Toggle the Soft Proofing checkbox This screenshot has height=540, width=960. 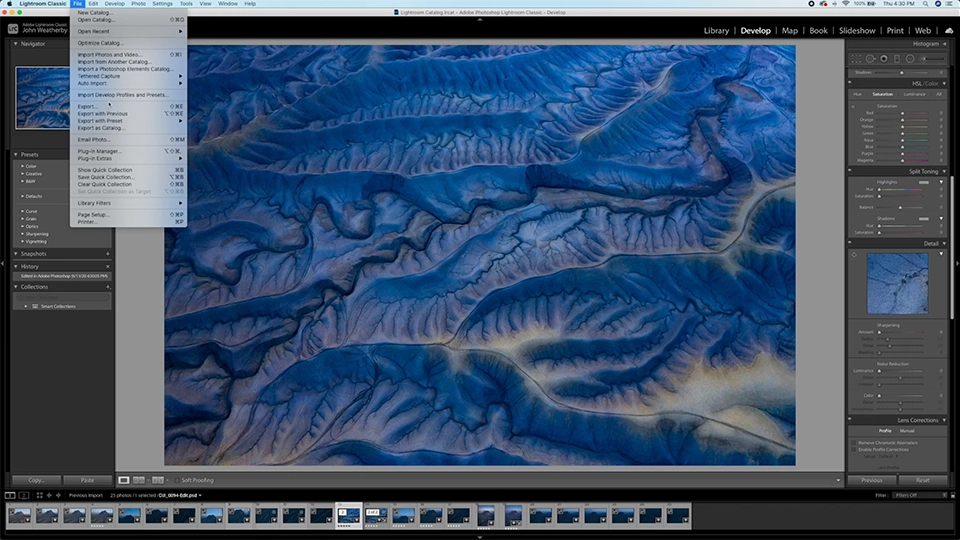click(x=177, y=481)
